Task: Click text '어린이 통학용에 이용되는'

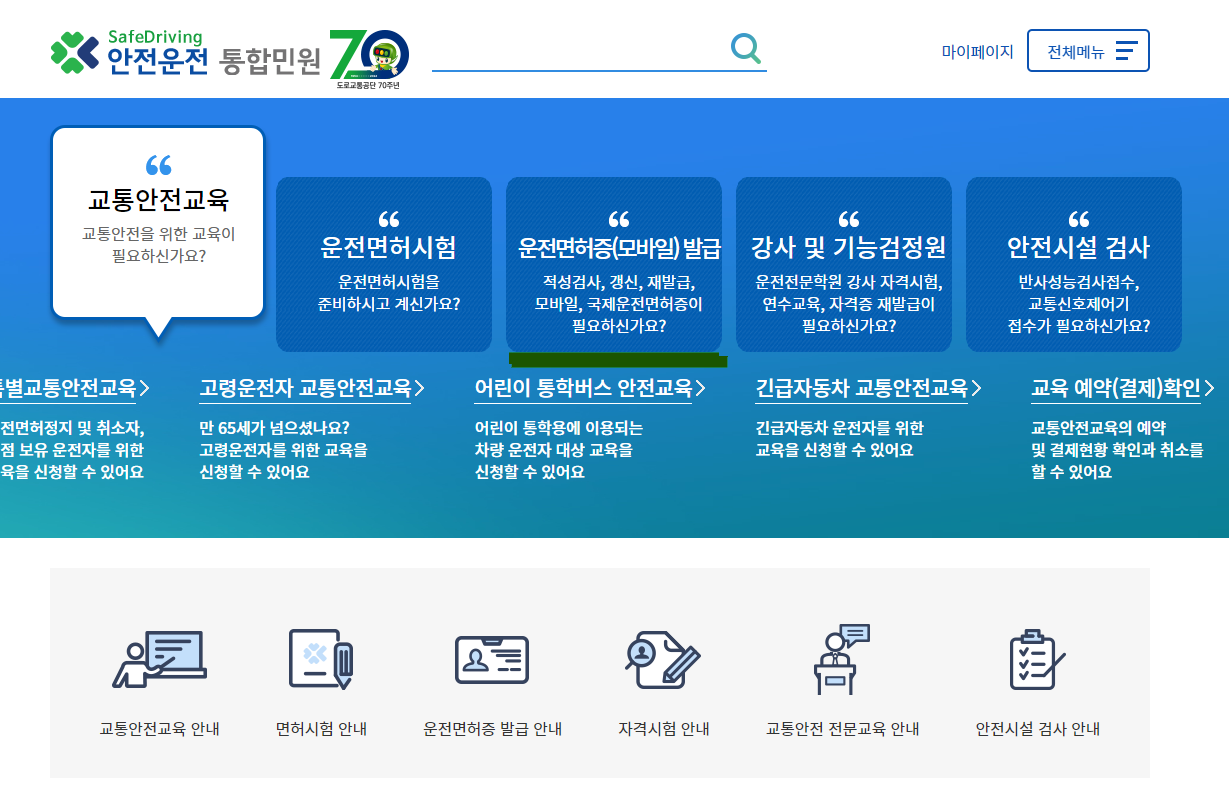Action: [558, 428]
